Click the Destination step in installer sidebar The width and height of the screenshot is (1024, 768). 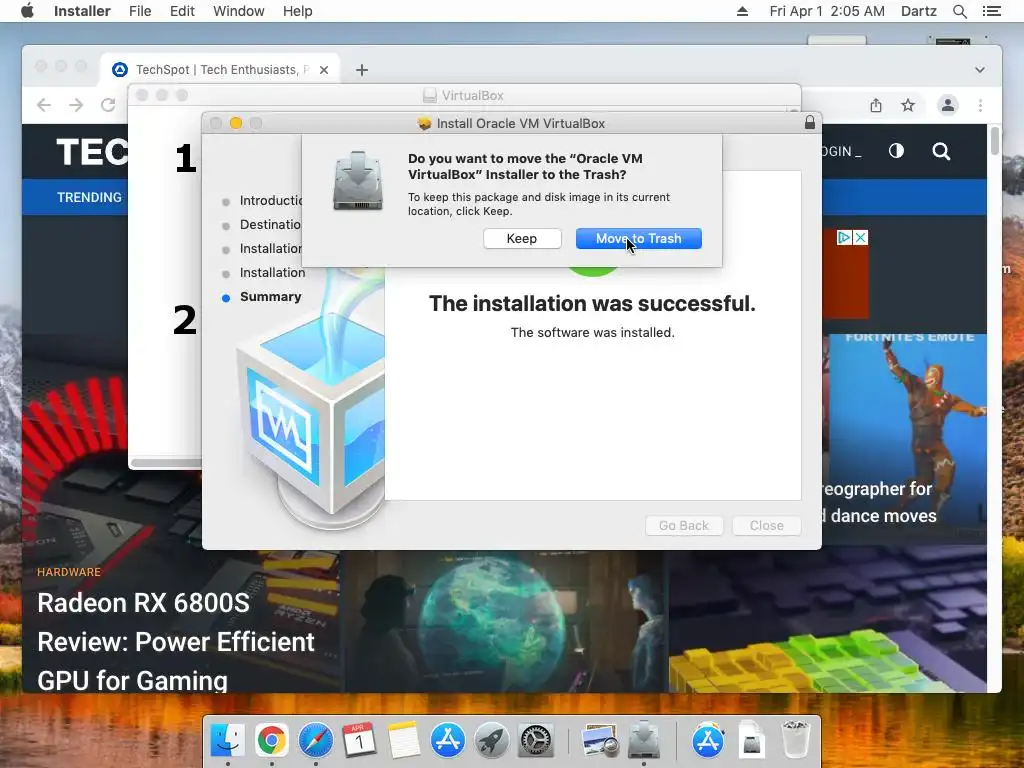[270, 225]
